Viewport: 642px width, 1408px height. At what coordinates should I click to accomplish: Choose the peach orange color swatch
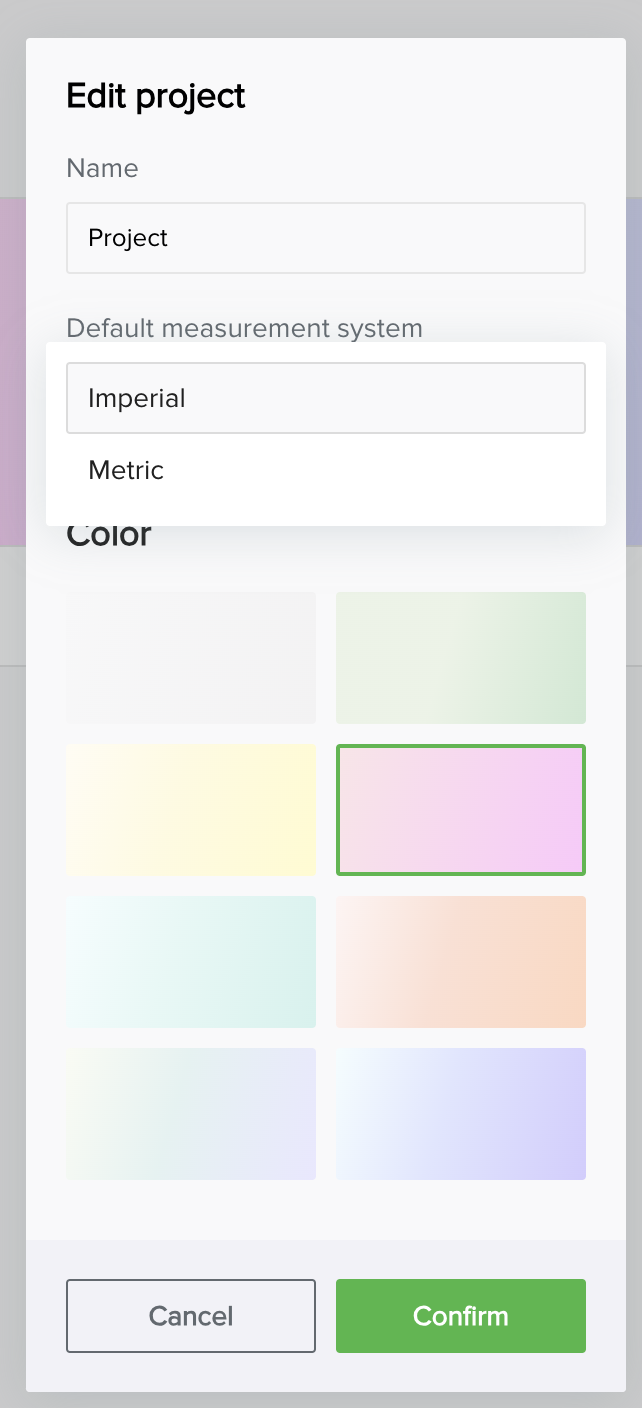[461, 962]
